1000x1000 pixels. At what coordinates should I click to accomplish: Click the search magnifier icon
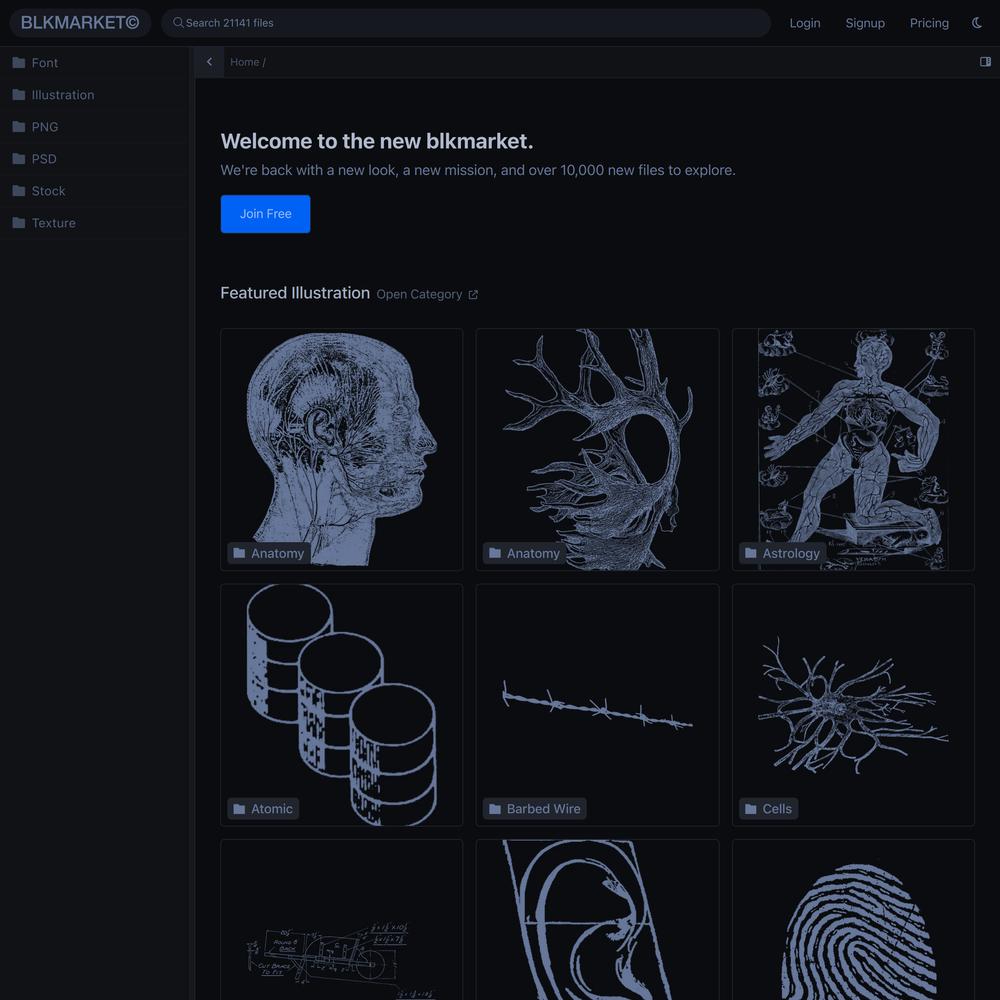coord(178,23)
